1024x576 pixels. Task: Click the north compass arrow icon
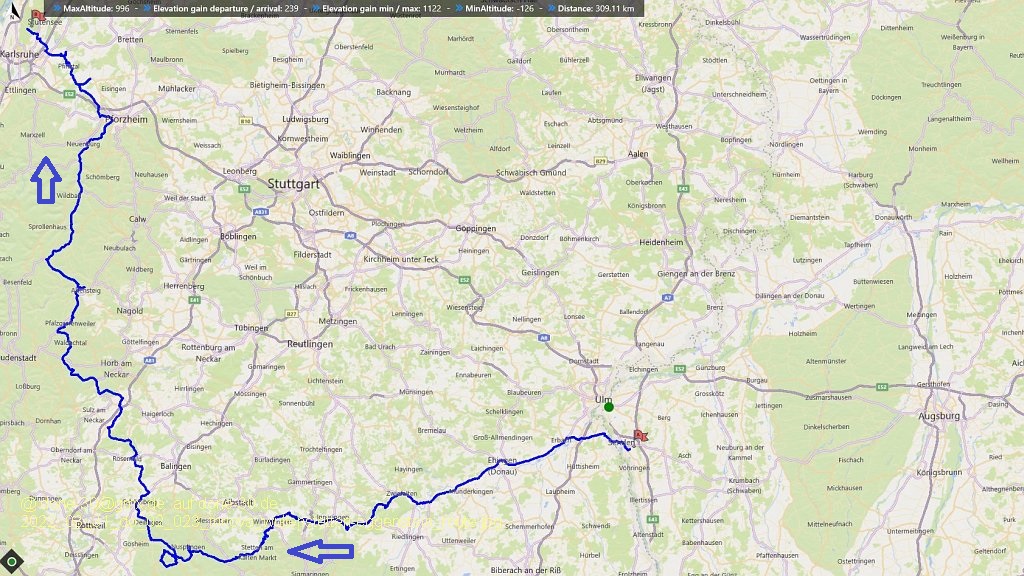pos(16,10)
